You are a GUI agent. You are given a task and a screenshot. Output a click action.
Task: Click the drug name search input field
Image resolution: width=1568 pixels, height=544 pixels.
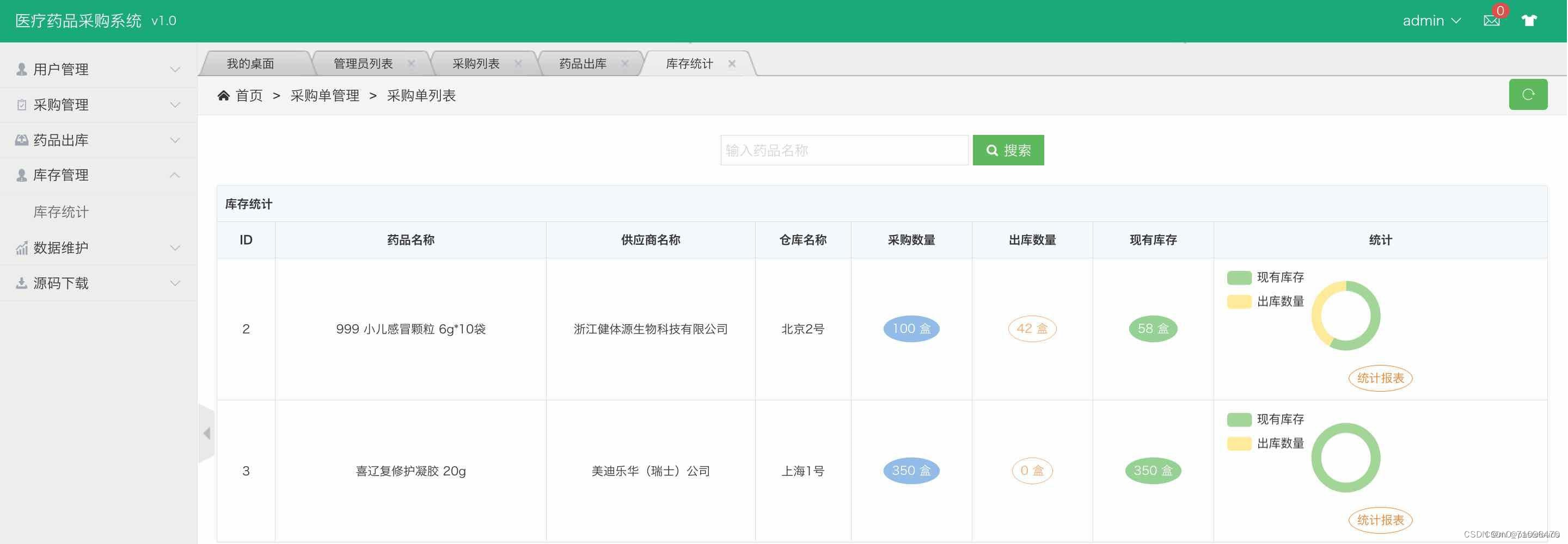844,150
